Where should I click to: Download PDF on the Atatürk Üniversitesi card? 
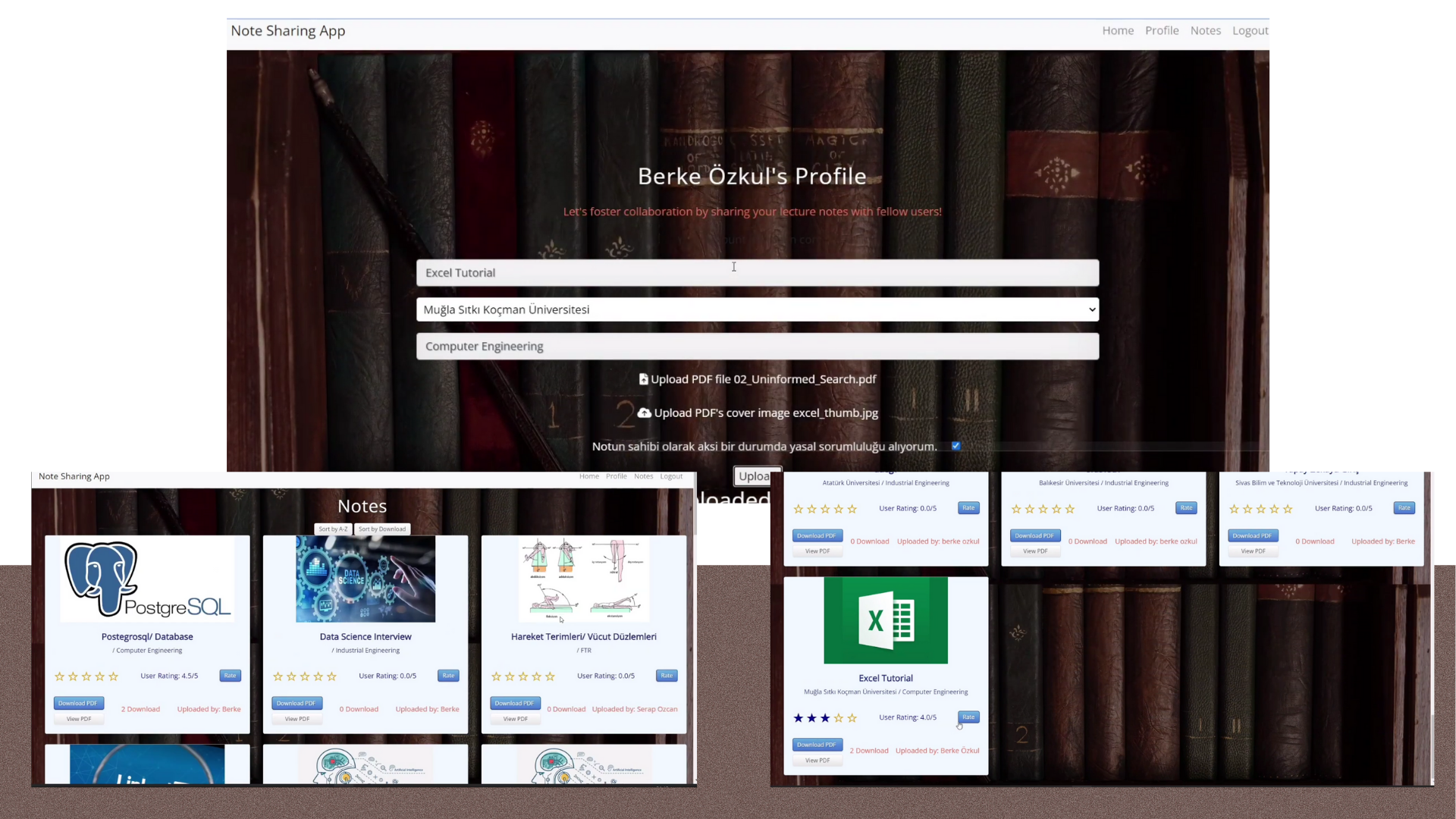pos(817,536)
